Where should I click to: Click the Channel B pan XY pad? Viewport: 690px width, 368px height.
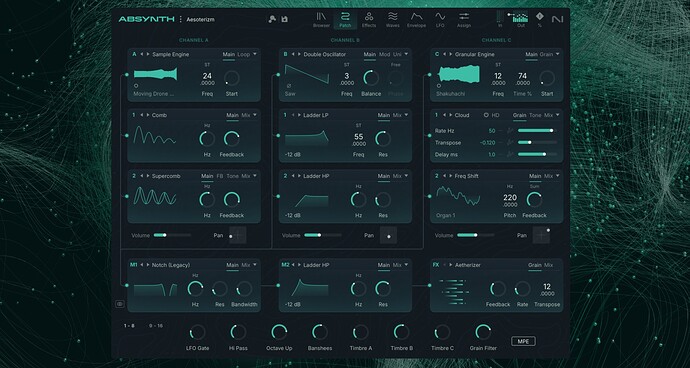coord(388,236)
